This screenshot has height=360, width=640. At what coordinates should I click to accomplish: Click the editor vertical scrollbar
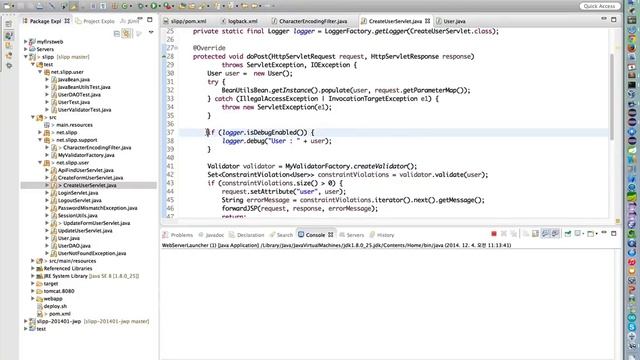[612, 97]
